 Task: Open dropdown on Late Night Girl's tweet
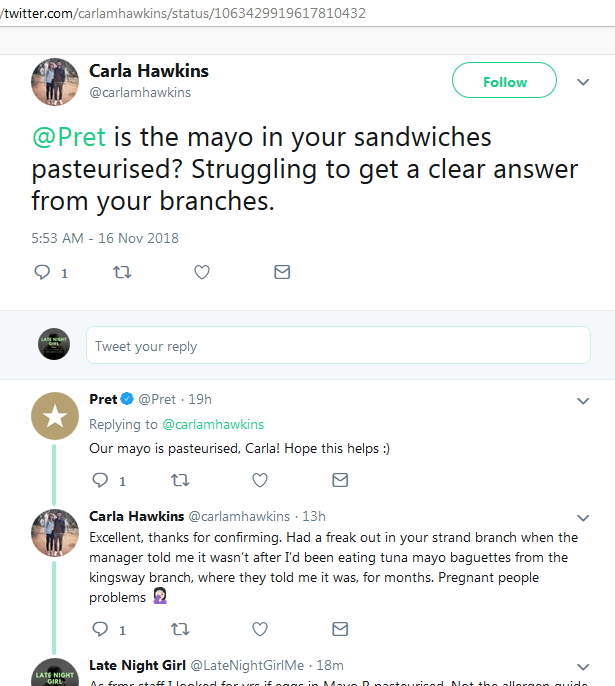click(584, 665)
